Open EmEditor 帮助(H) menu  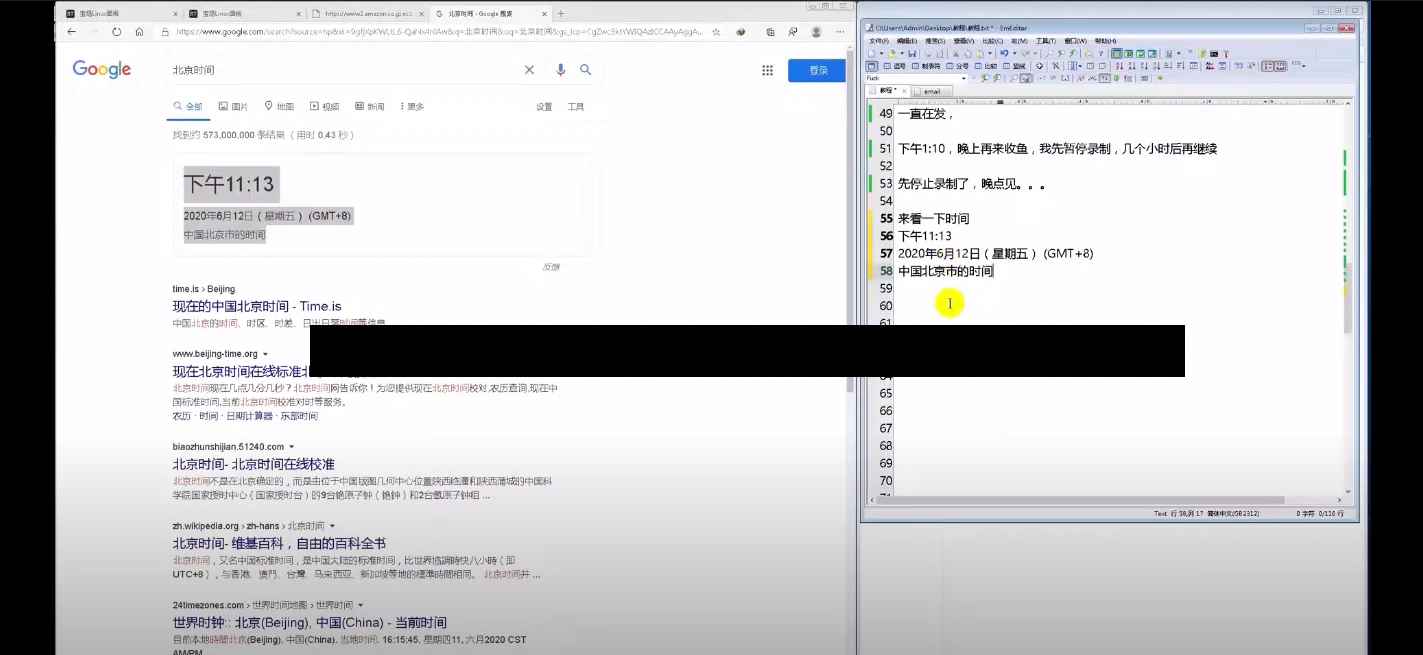[x=1105, y=41]
